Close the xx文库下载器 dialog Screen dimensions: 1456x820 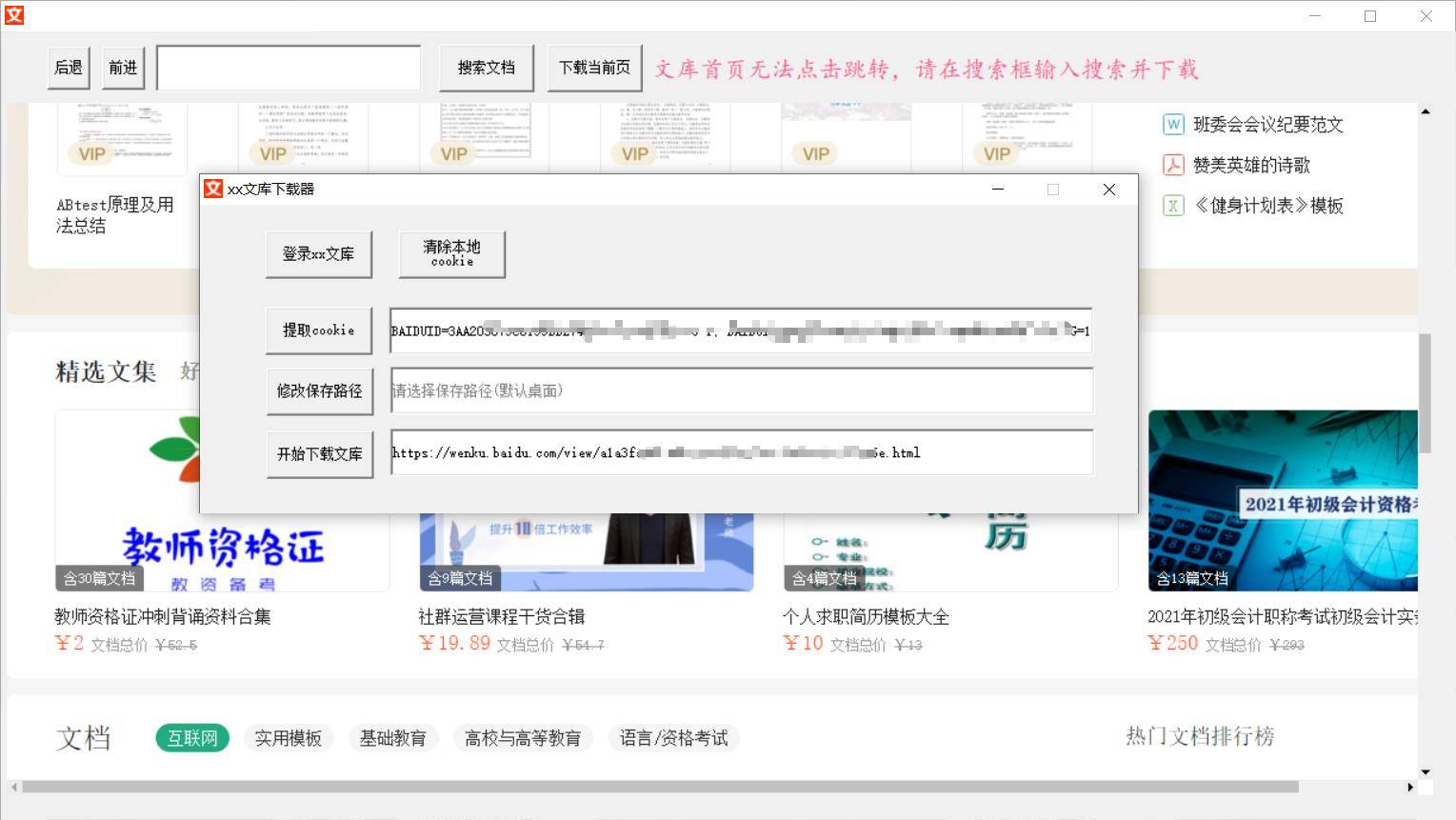tap(1108, 190)
